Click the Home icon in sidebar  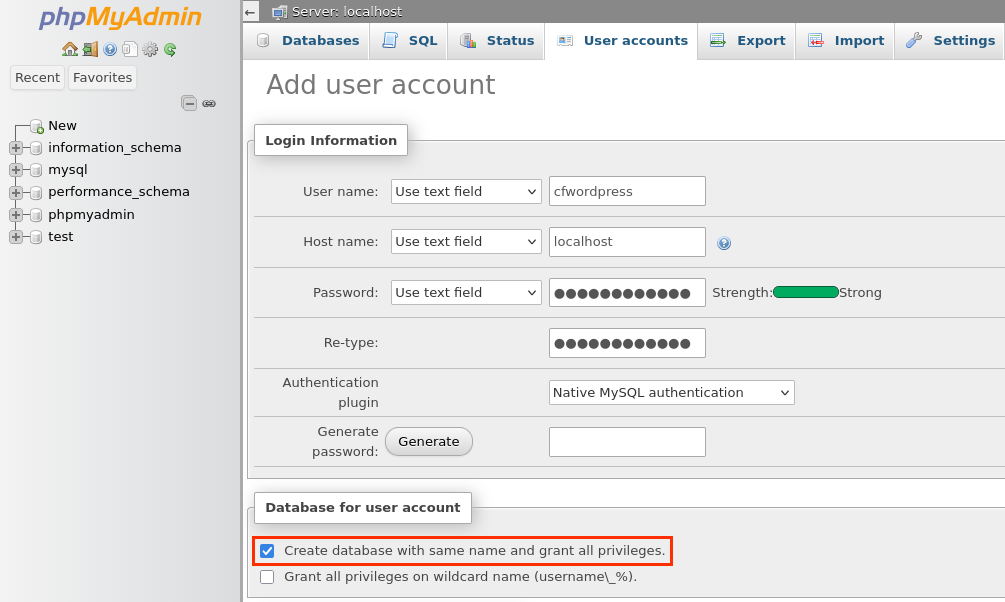pyautogui.click(x=69, y=49)
